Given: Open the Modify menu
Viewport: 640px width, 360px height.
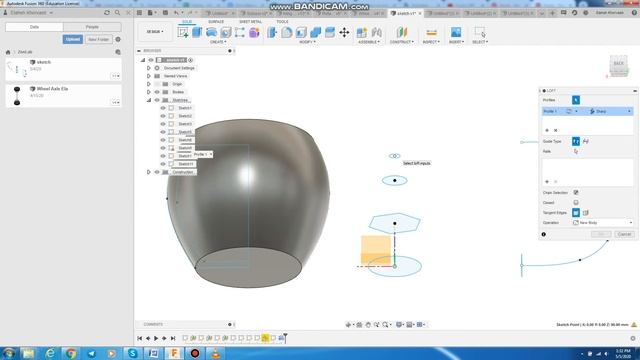Looking at the screenshot, I should 308,42.
